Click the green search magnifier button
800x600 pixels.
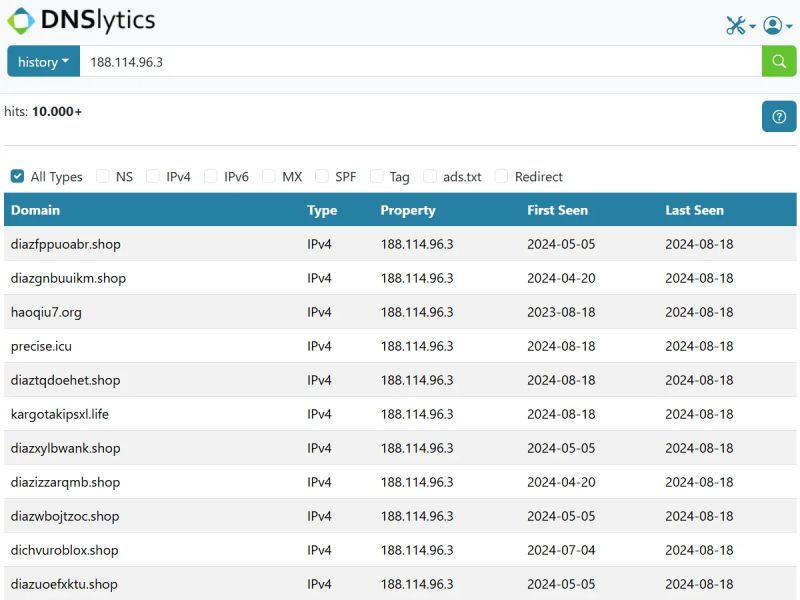[x=779, y=61]
